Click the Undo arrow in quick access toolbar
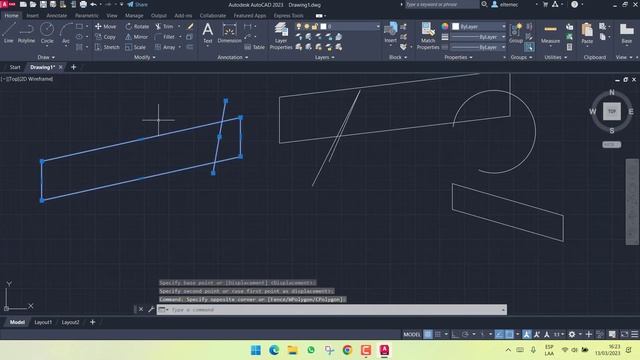This screenshot has width=640, height=360. pyautogui.click(x=93, y=4)
